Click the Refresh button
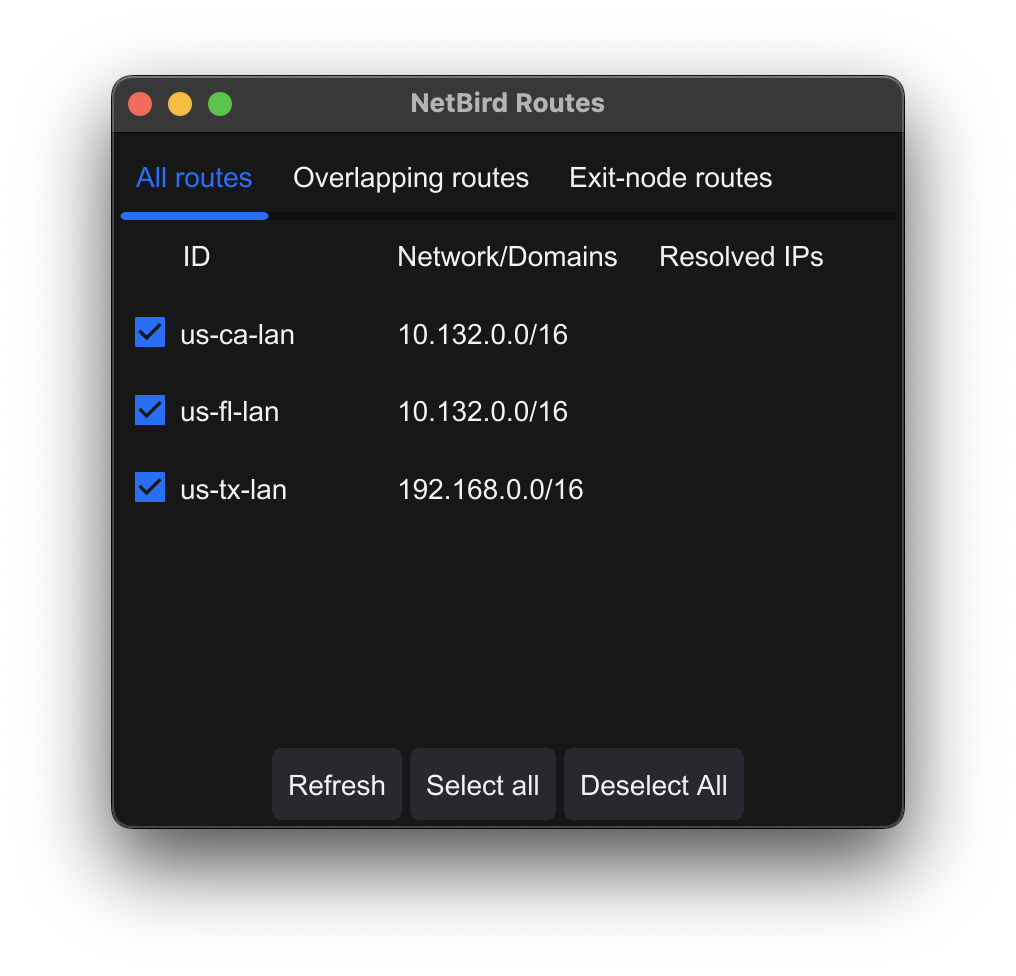 point(336,784)
